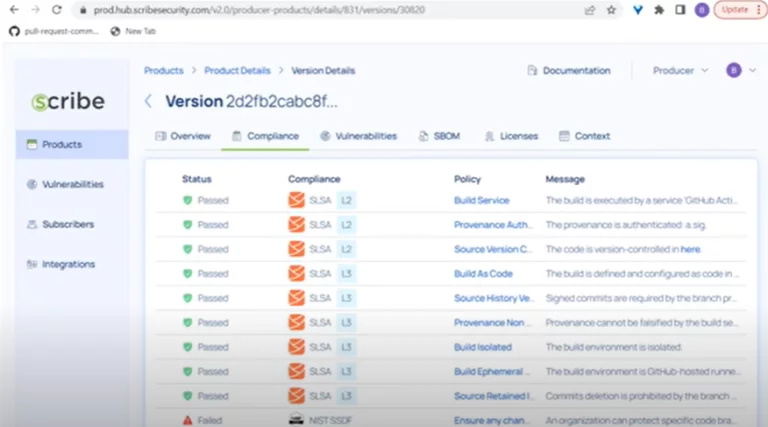Click the Scribe logo
768x427 pixels.
coord(68,101)
